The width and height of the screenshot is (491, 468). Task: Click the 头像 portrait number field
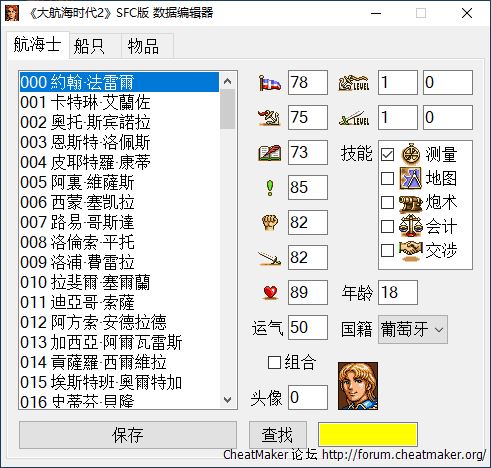[x=308, y=397]
